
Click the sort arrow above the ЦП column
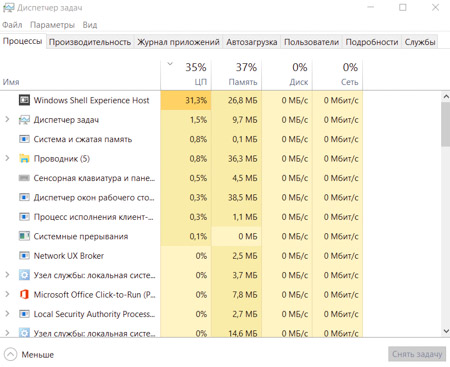pyautogui.click(x=170, y=63)
